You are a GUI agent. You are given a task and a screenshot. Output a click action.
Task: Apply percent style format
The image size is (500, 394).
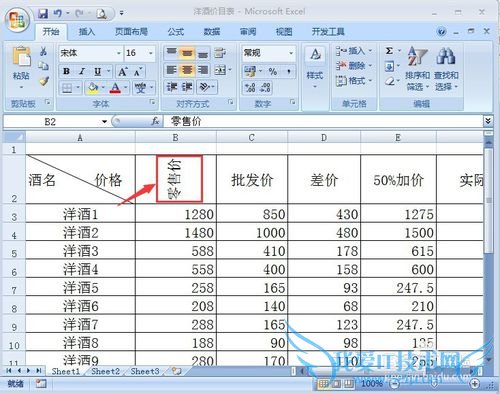[273, 71]
